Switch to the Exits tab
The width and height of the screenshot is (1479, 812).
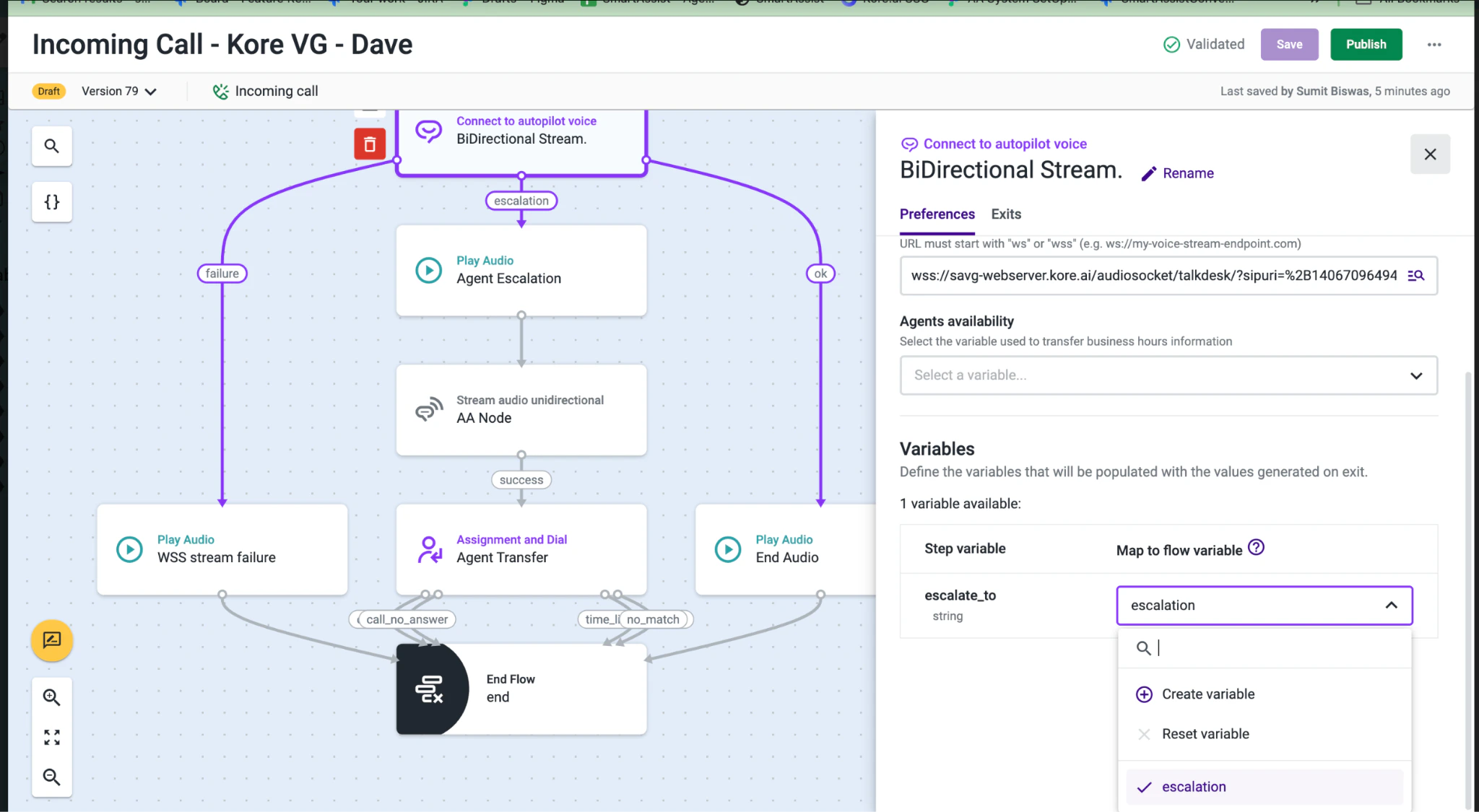(x=1005, y=214)
